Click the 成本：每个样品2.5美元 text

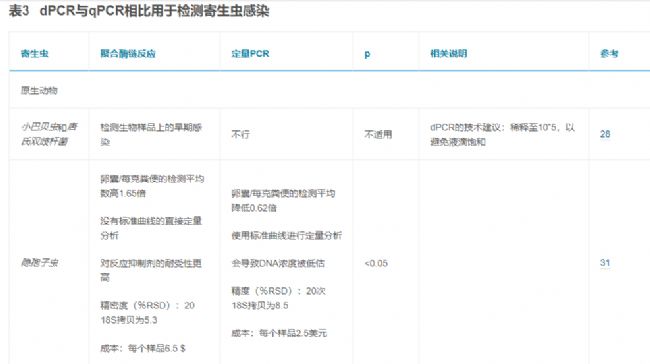279,333
